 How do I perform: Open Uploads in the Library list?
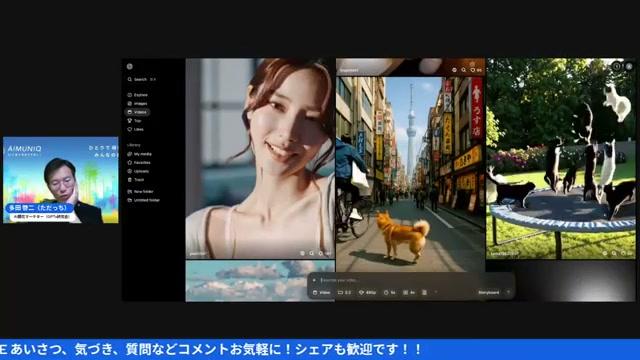coord(138,171)
